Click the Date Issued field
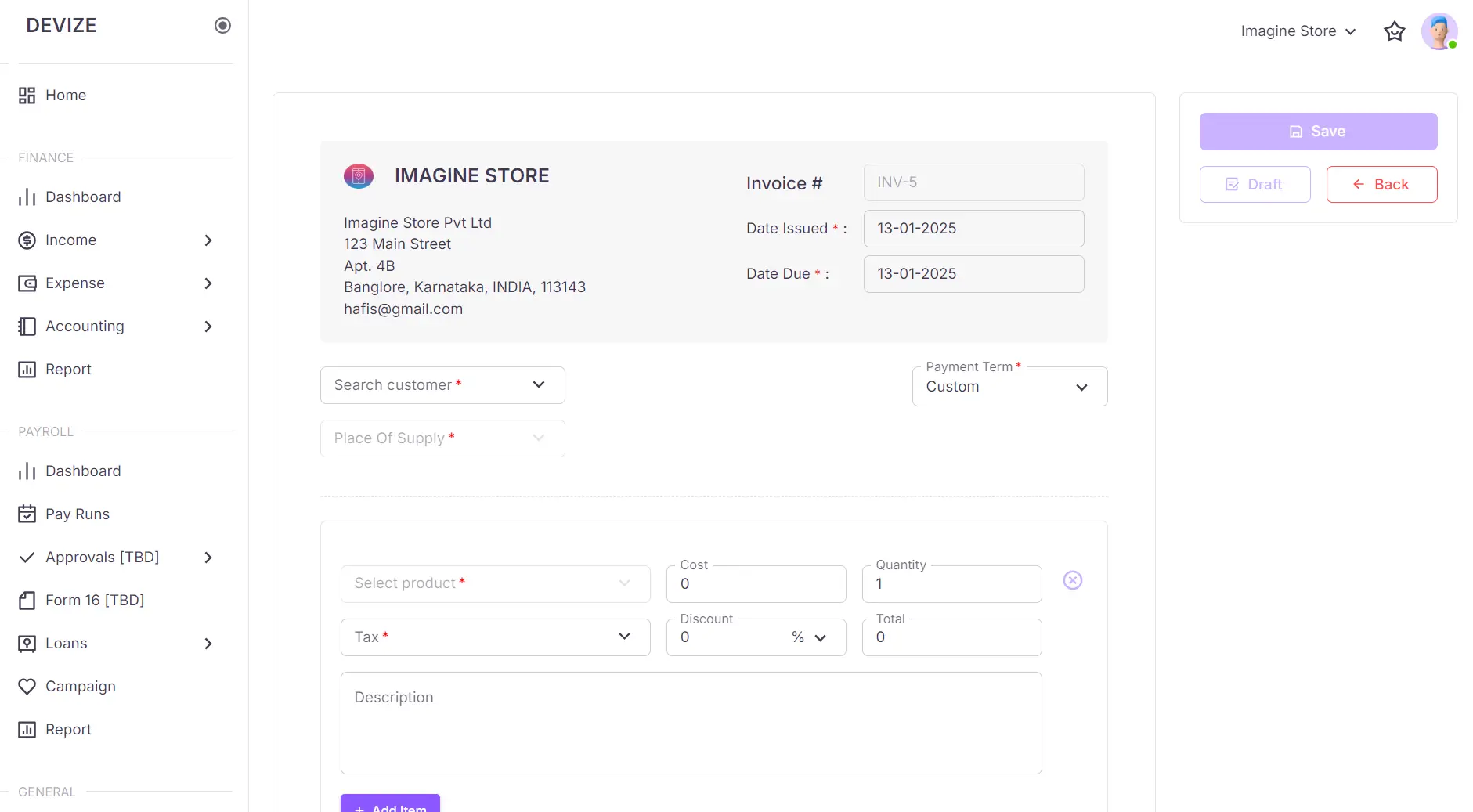The image size is (1473, 812). (973, 229)
